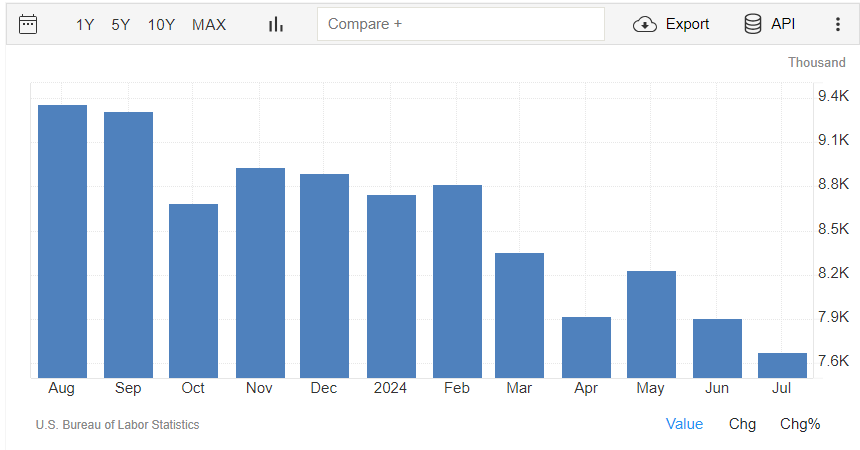
Task: Click the 'Aug' x-axis label
Action: click(61, 389)
